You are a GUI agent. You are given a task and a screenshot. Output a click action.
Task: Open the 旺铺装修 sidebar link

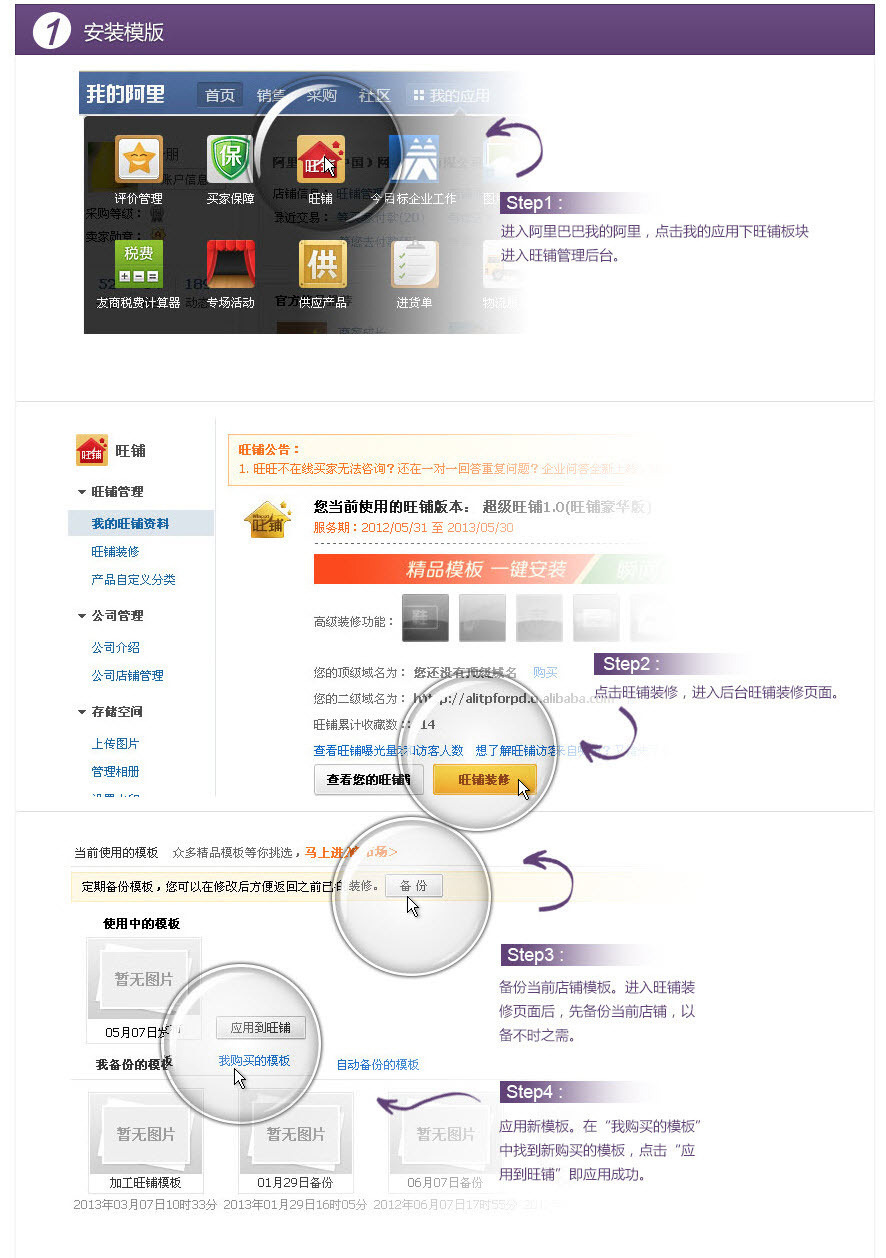click(x=116, y=552)
